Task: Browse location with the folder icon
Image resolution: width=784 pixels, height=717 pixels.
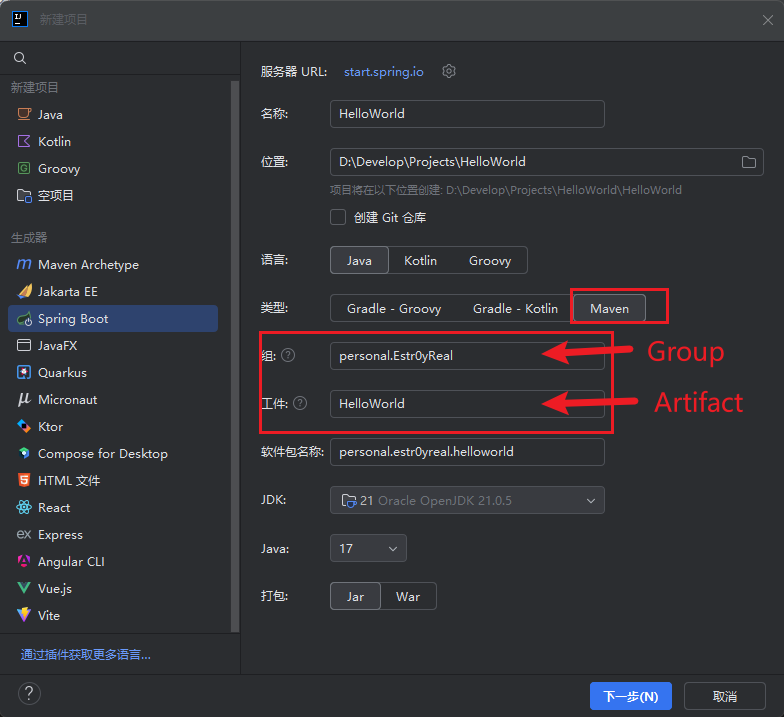Action: (748, 162)
